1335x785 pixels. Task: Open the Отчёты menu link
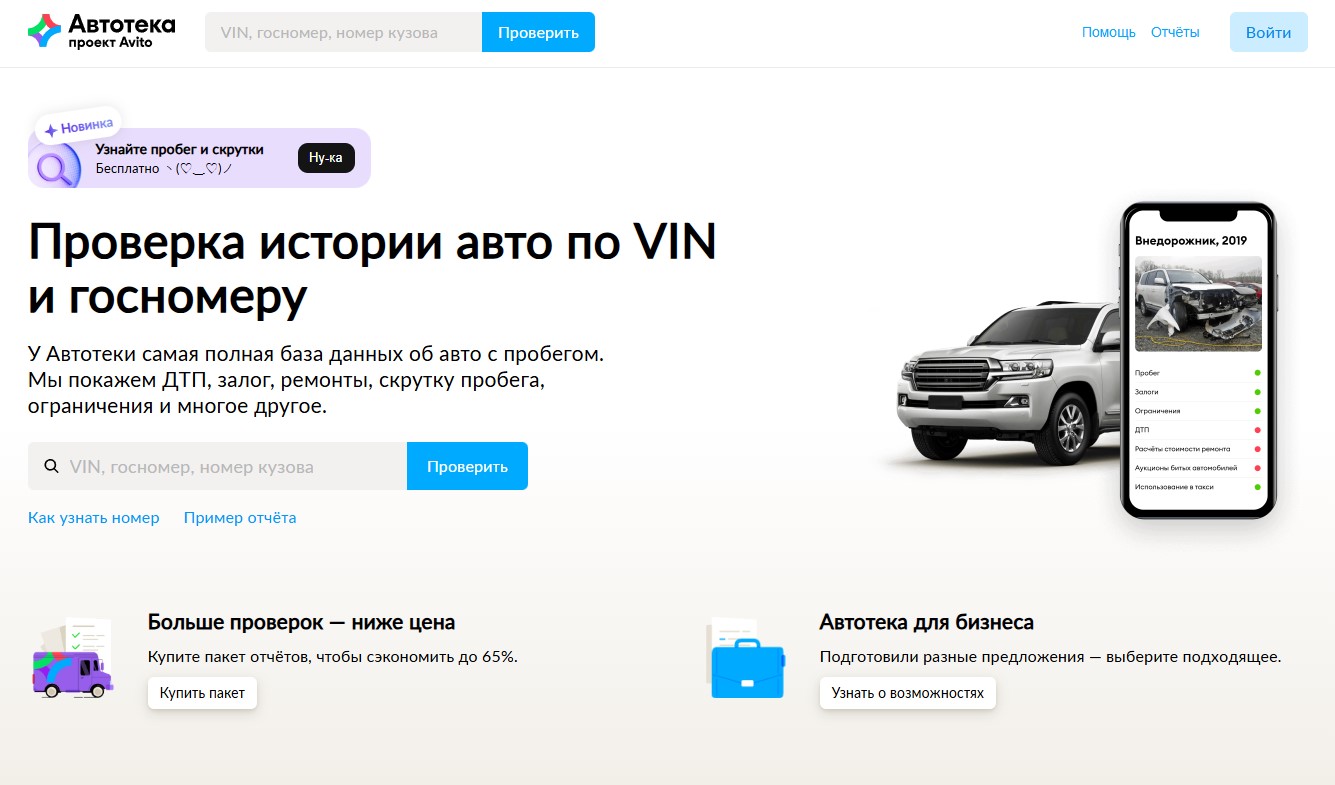[x=1175, y=32]
